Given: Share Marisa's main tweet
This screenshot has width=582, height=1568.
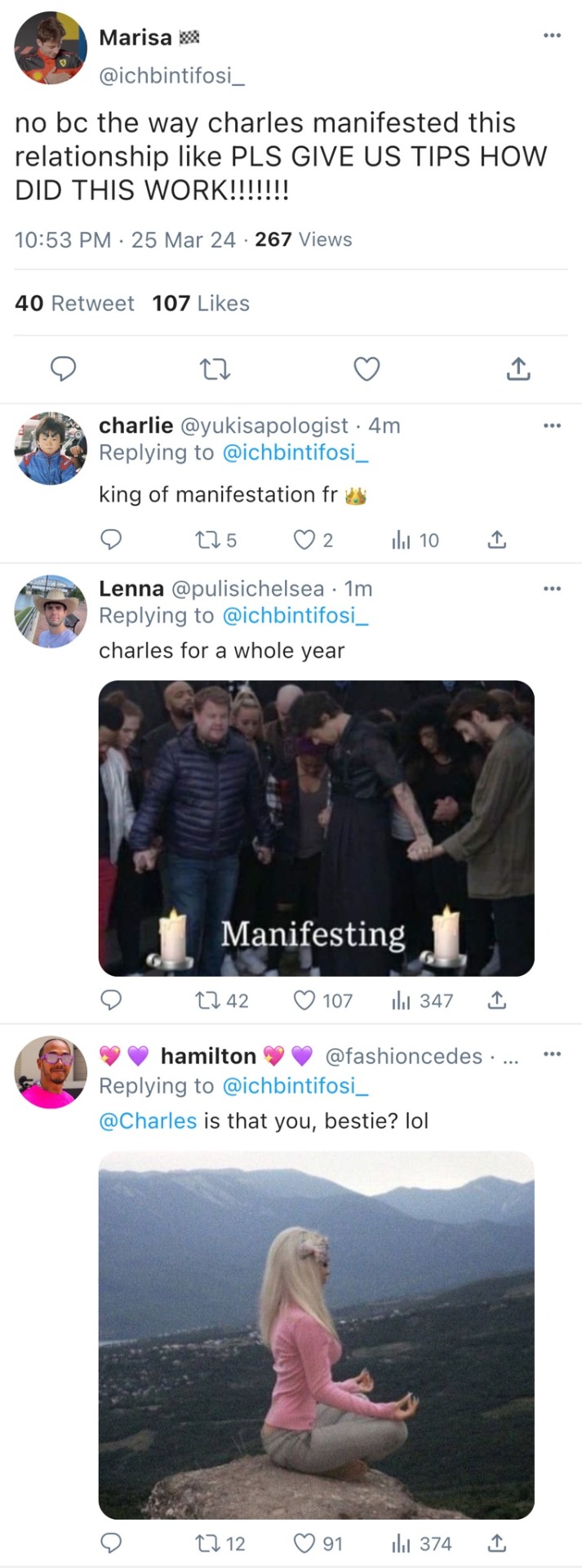Looking at the screenshot, I should coord(518,370).
